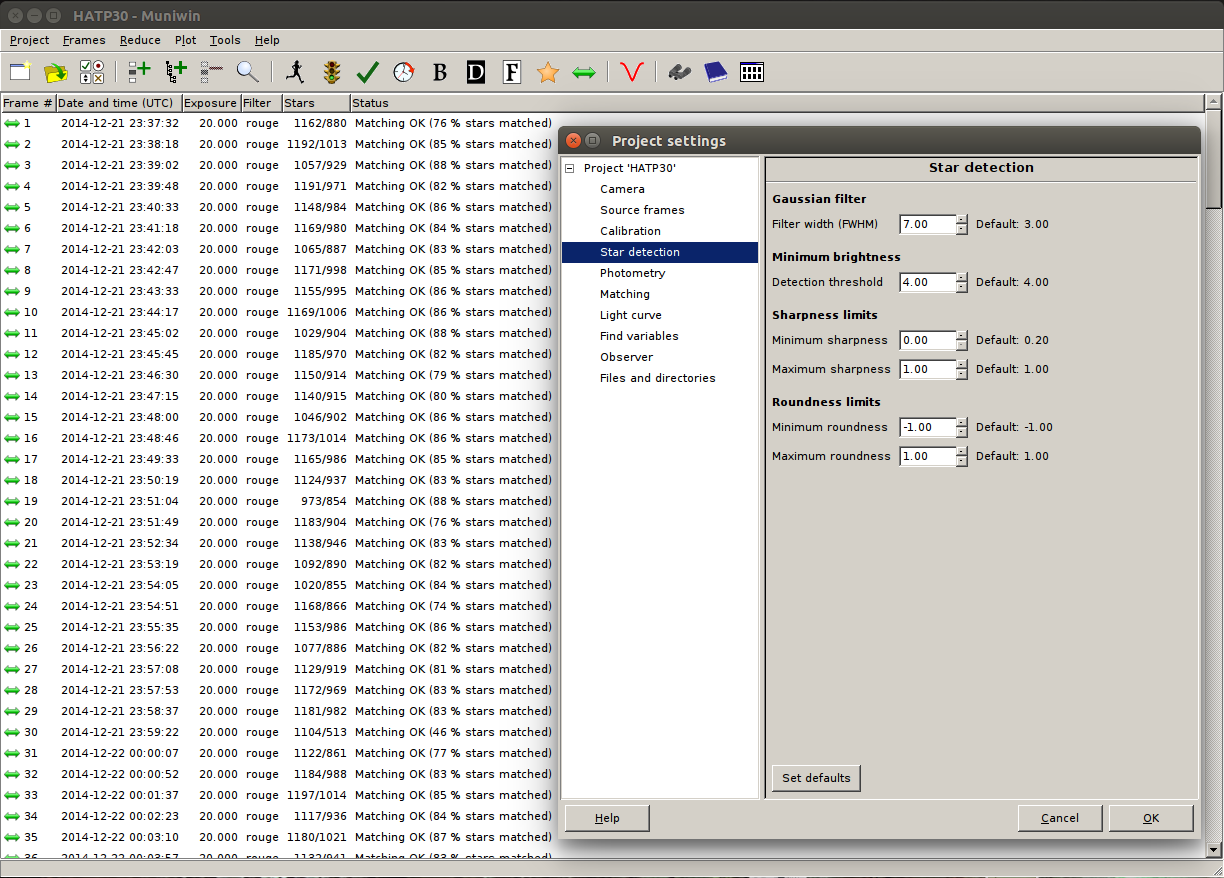Click the table grid toolbar icon
Image resolution: width=1224 pixels, height=878 pixels.
[752, 72]
